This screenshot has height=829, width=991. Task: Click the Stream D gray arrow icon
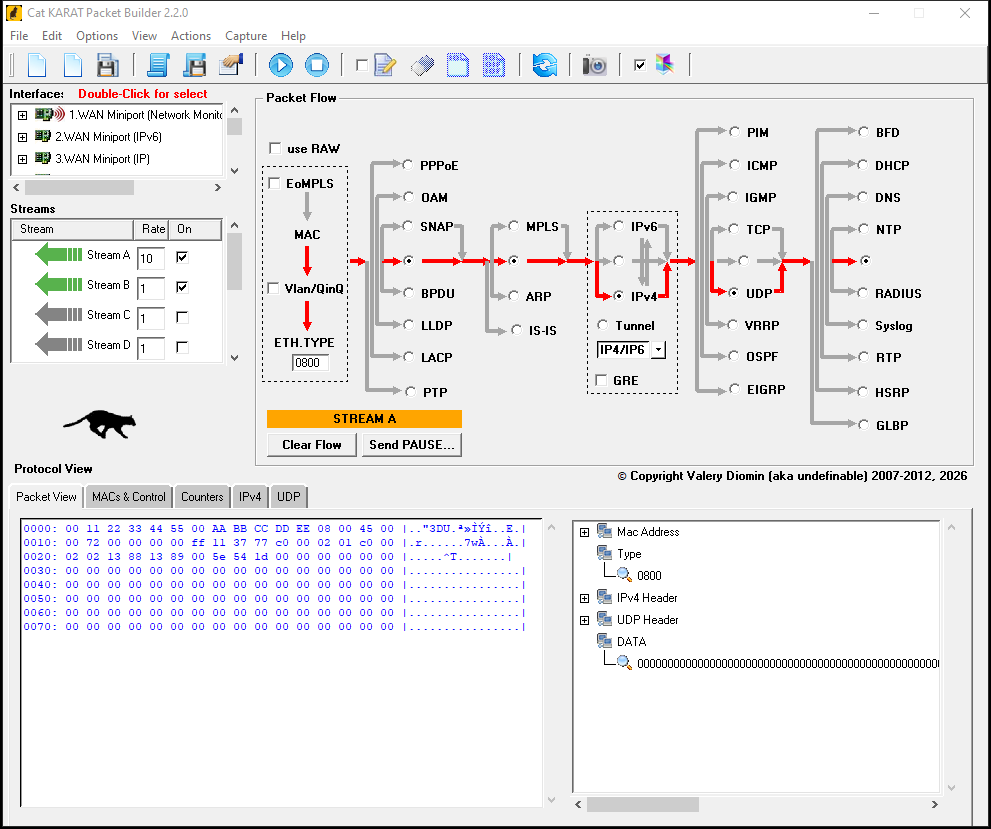pos(59,345)
